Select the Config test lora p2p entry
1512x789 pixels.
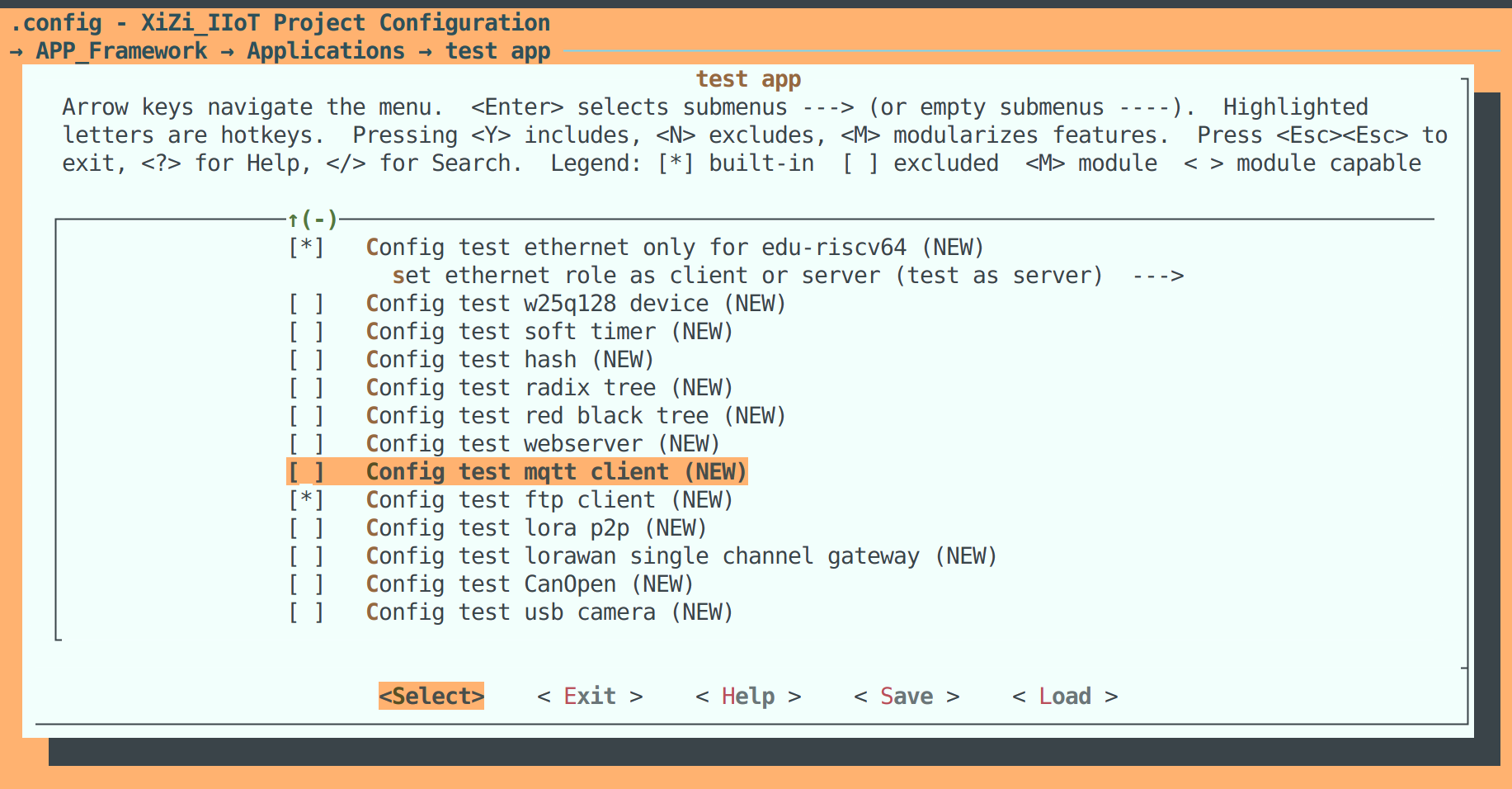pyautogui.click(x=536, y=528)
